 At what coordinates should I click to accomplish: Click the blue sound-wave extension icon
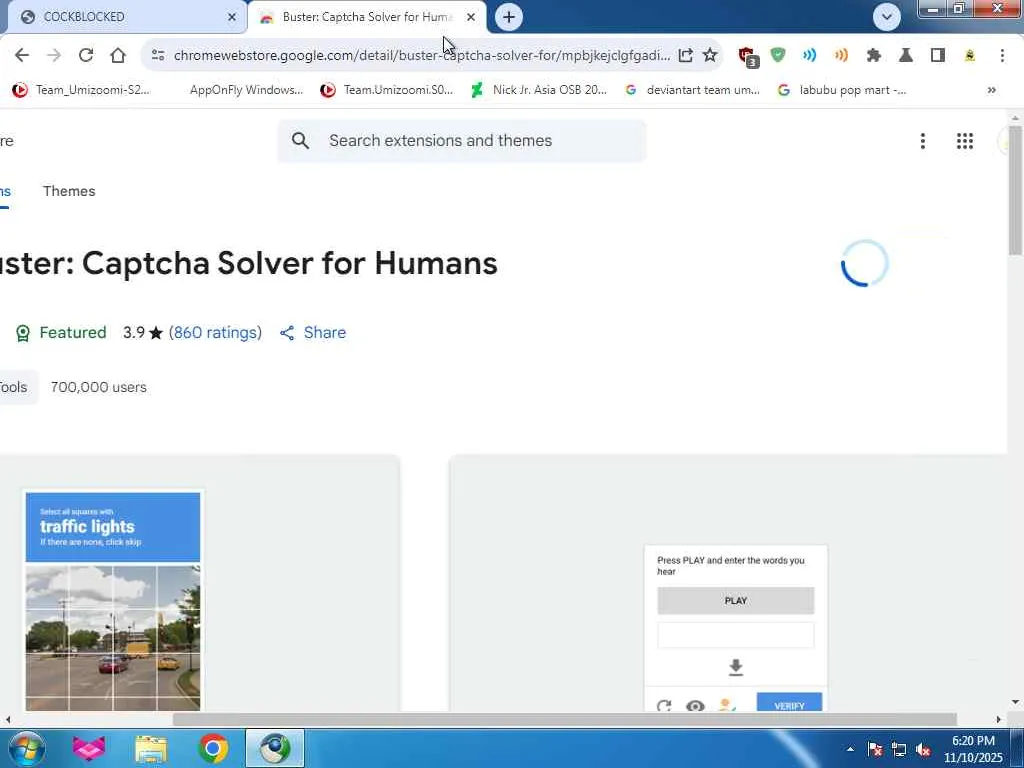coord(809,56)
